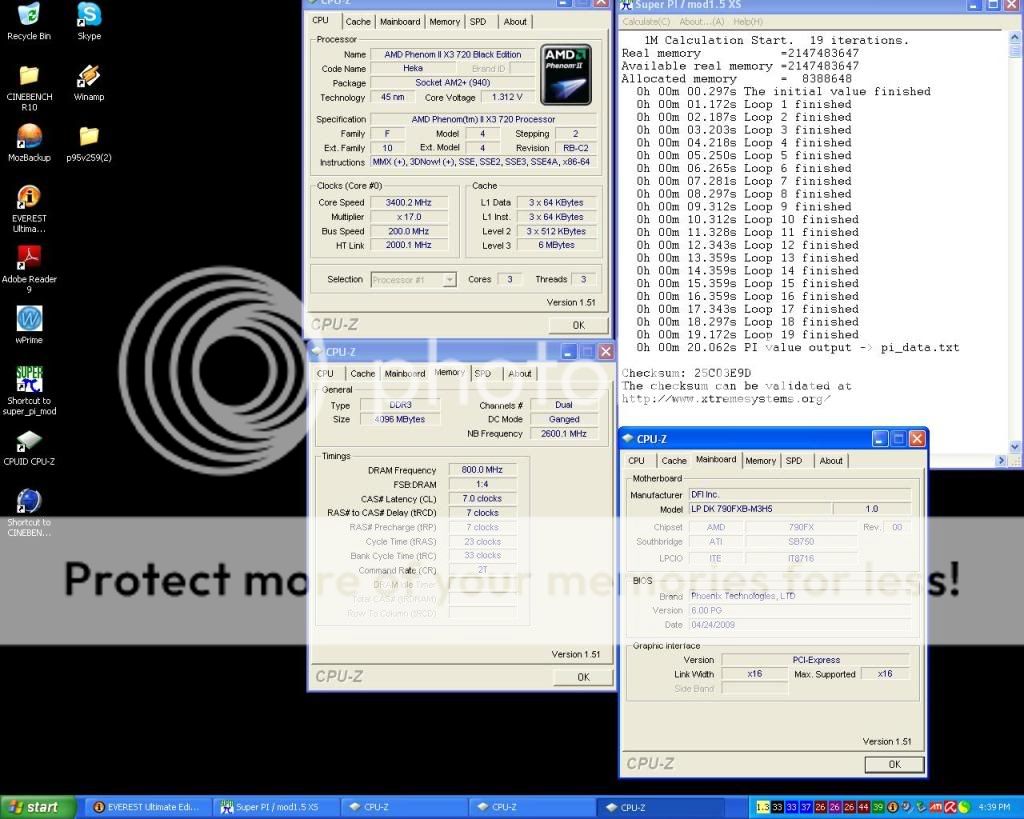The image size is (1024, 819).
Task: Click the DRAM Frequency value 800.0 MHz
Action: tap(482, 470)
